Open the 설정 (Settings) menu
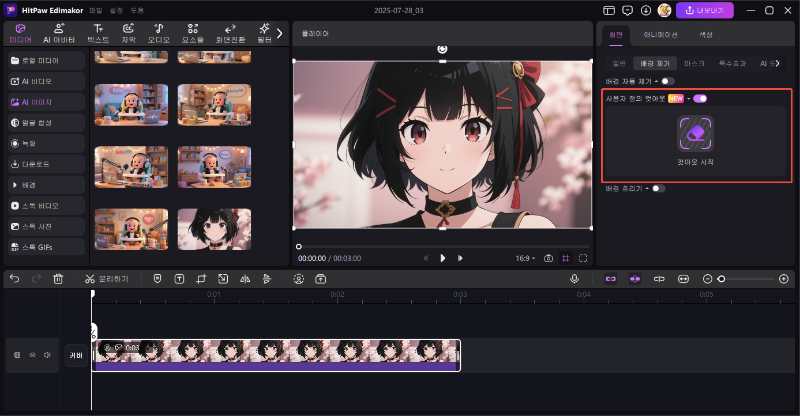 pyautogui.click(x=116, y=10)
